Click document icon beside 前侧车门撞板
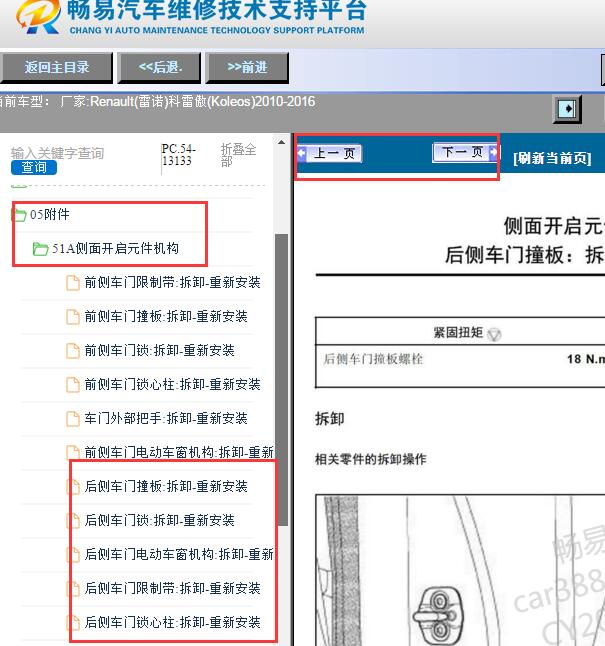605x646 pixels. pos(73,317)
